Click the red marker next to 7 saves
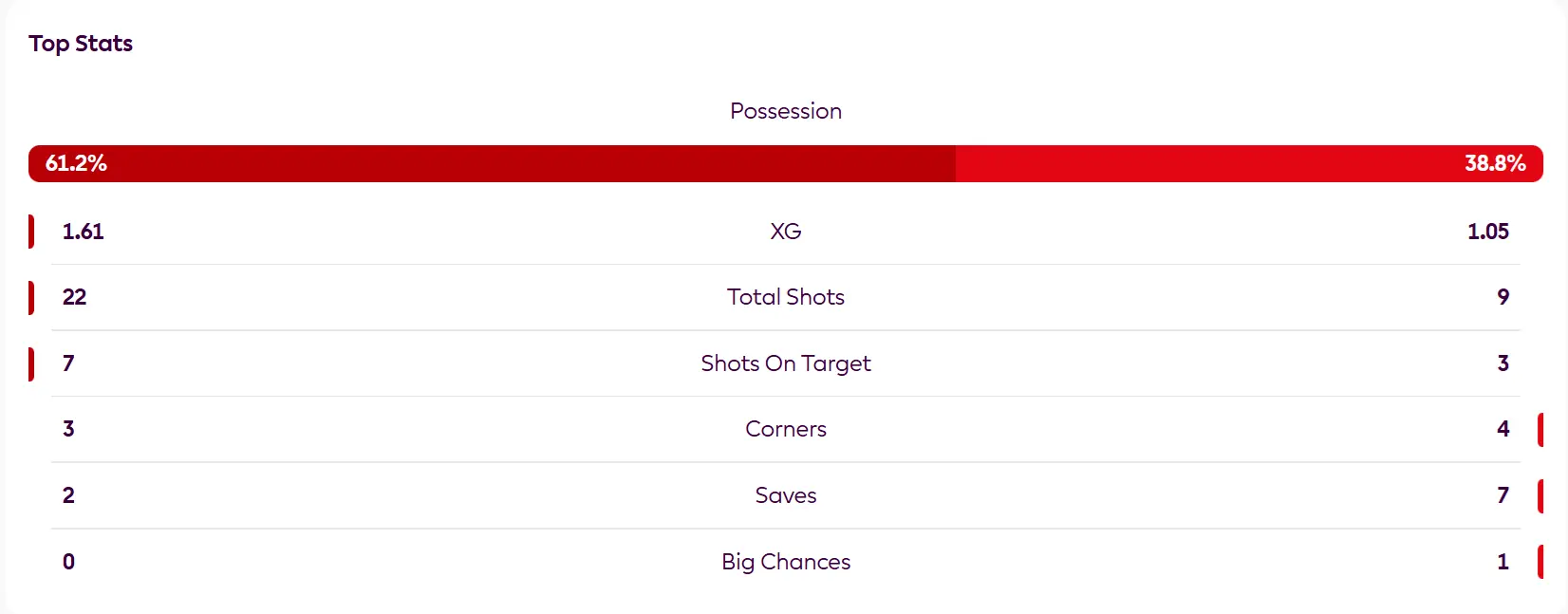1568x614 pixels. tap(1540, 495)
